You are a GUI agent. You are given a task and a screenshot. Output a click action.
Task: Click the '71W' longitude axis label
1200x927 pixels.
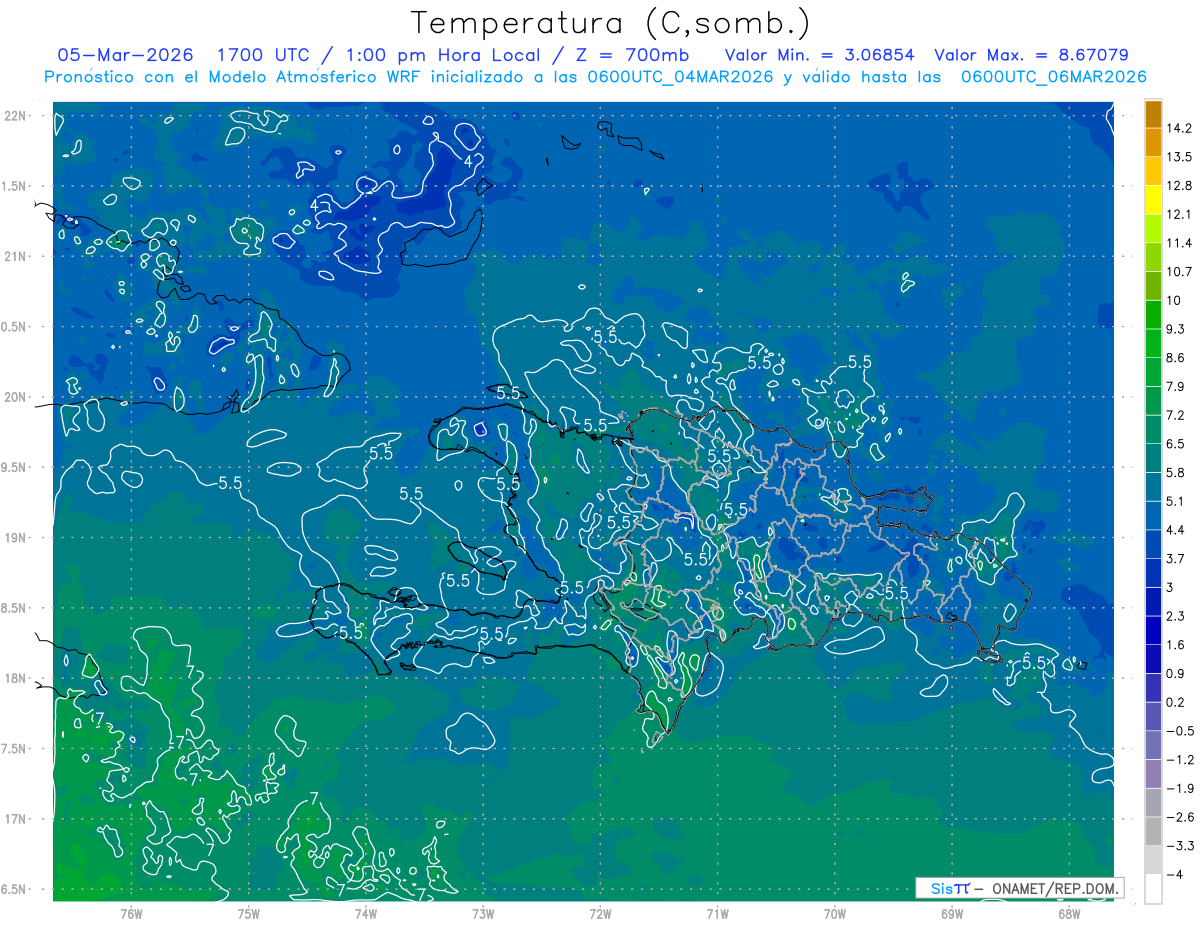click(717, 913)
